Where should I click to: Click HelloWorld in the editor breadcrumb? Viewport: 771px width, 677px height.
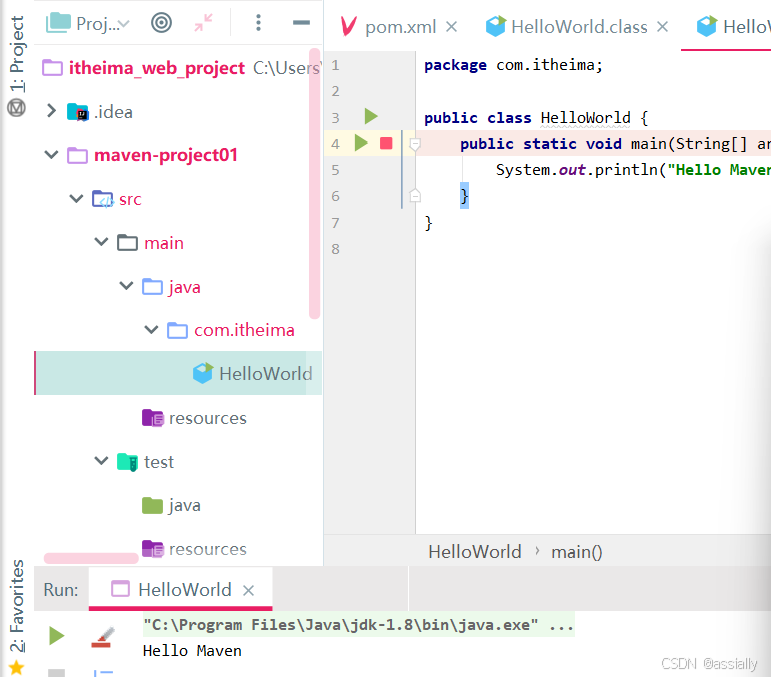474,552
